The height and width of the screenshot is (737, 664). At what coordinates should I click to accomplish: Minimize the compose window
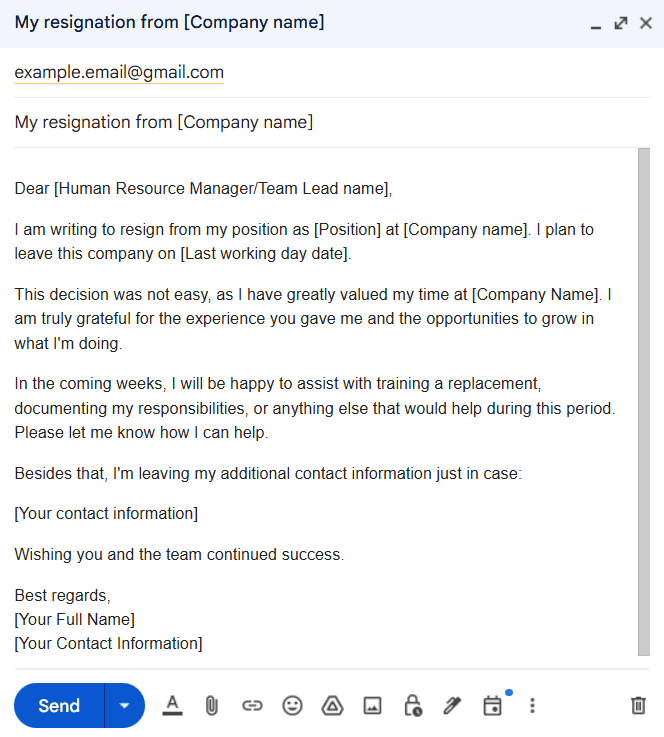[596, 24]
